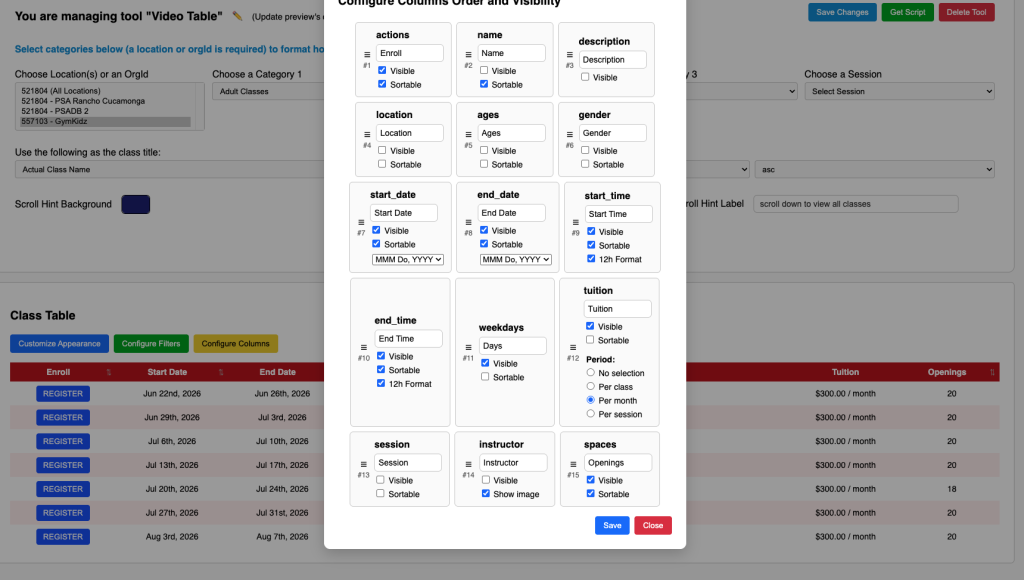This screenshot has width=1024, height=580.
Task: Click the drag handle for actions column
Action: [x=367, y=54]
